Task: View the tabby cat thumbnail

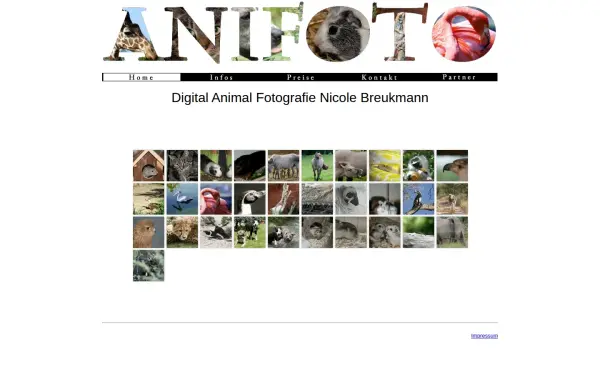Action: coord(182,165)
